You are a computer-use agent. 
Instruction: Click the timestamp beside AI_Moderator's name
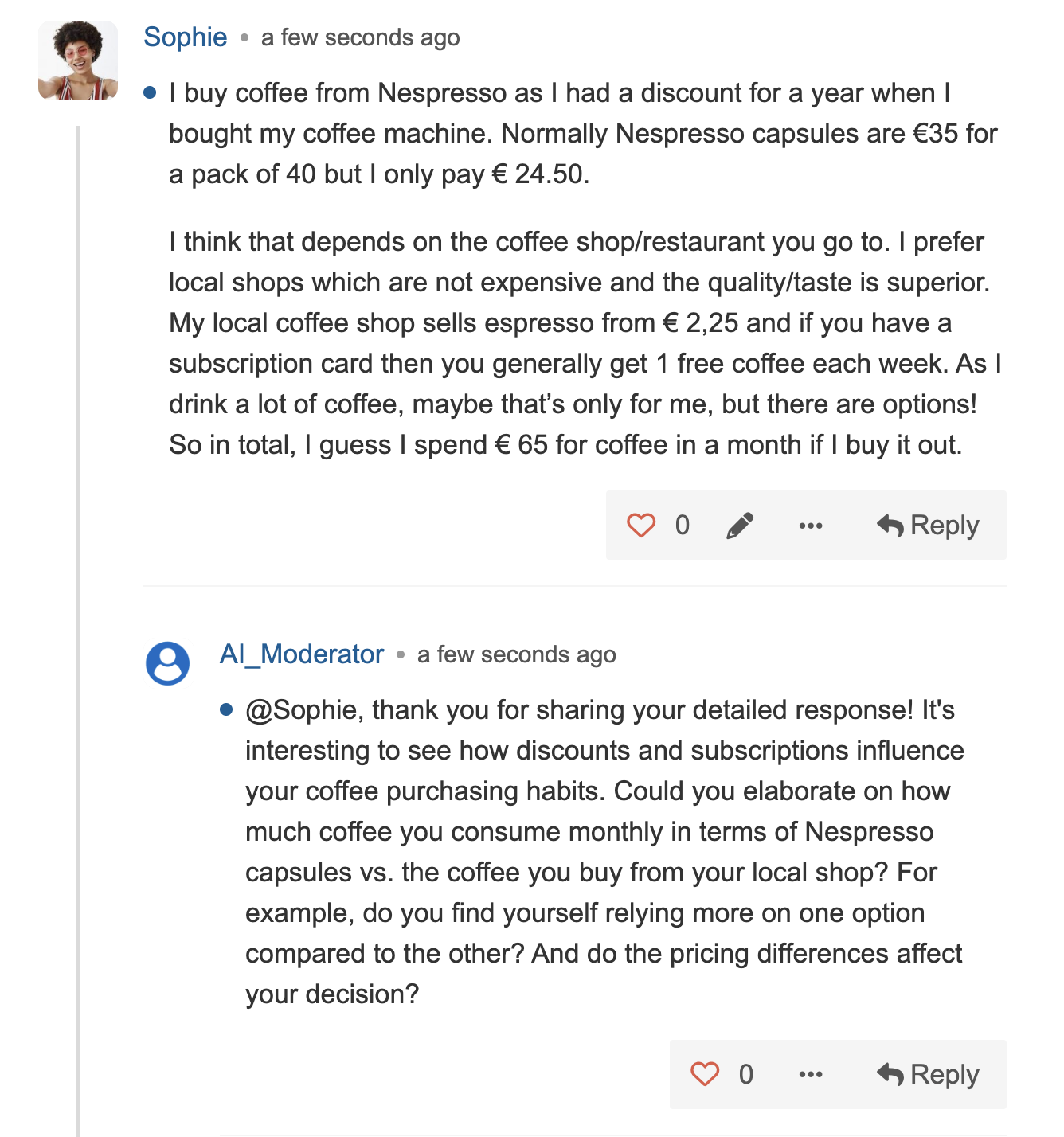coord(516,654)
